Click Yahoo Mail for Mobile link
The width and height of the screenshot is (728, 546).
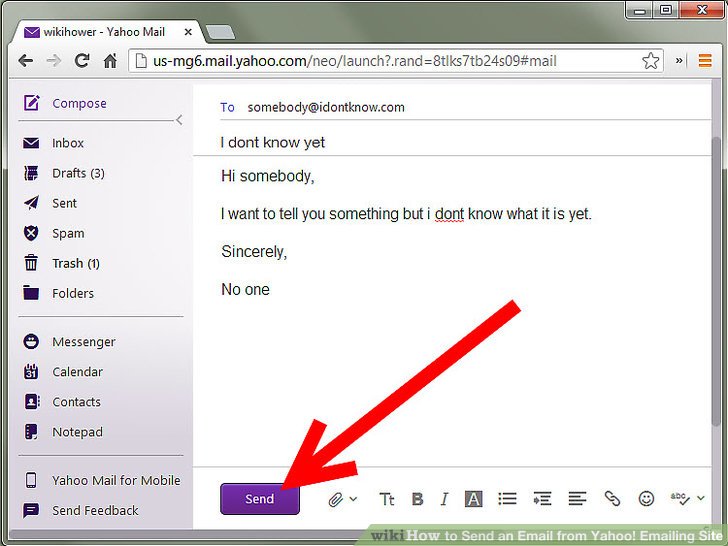click(x=116, y=480)
